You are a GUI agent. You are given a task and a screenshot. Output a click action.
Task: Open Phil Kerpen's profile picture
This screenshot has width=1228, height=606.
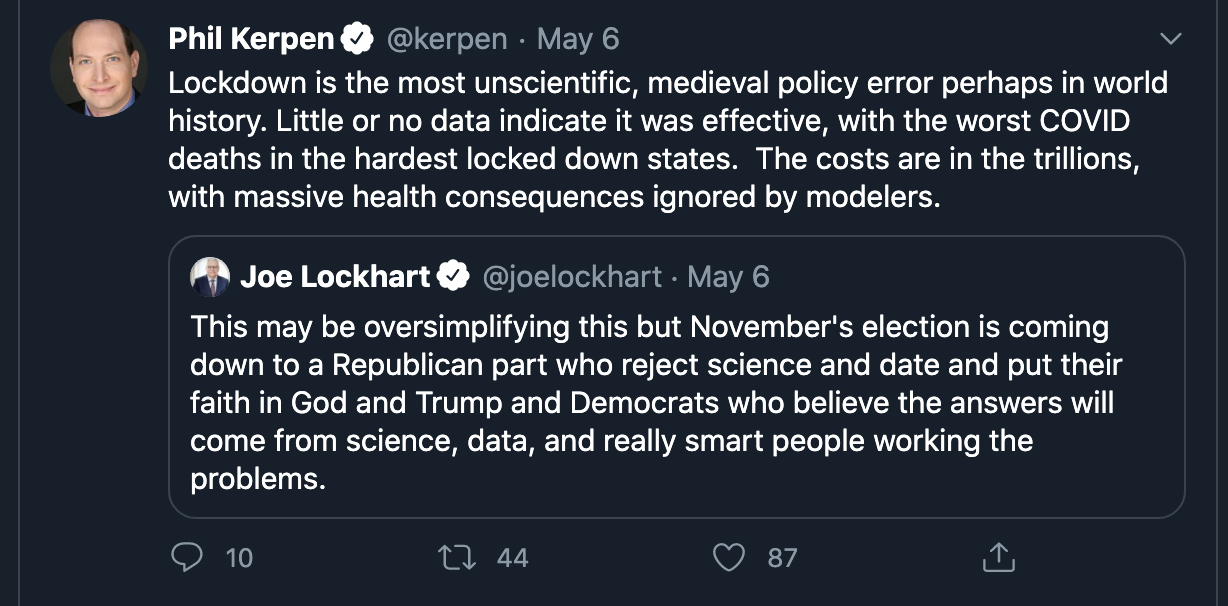[x=99, y=67]
